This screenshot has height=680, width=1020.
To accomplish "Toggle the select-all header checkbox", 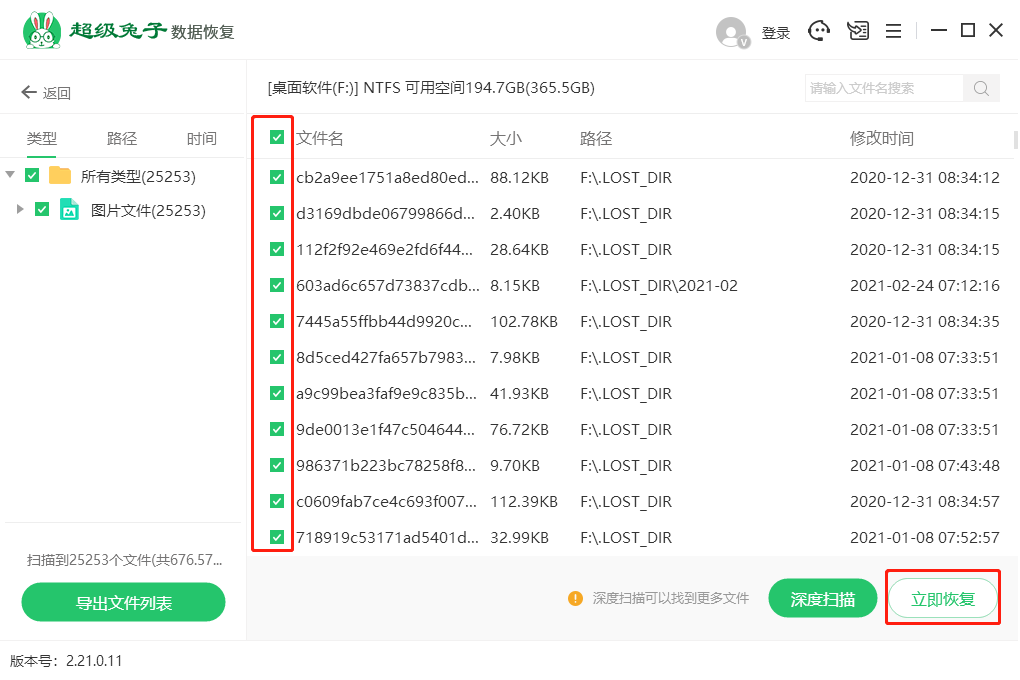I will coord(277,138).
